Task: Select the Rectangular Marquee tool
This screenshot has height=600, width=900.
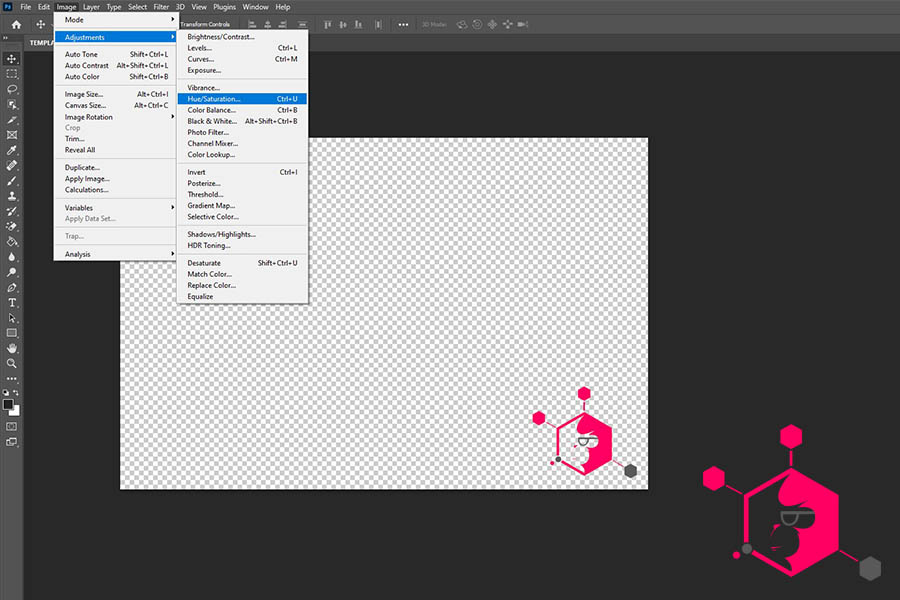Action: 11,74
